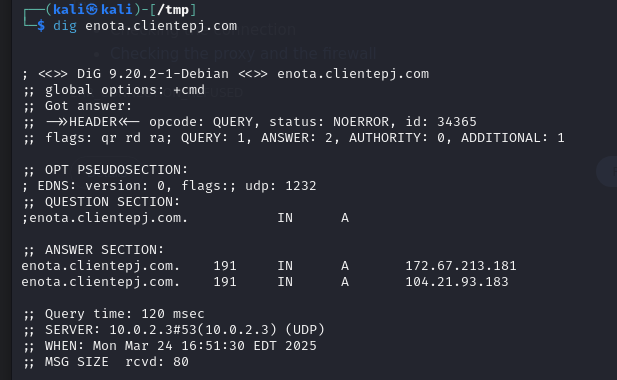Screen dimensions: 617x380
Task: Click the SERVER 10.0.2.3#53 line
Action: click(174, 330)
